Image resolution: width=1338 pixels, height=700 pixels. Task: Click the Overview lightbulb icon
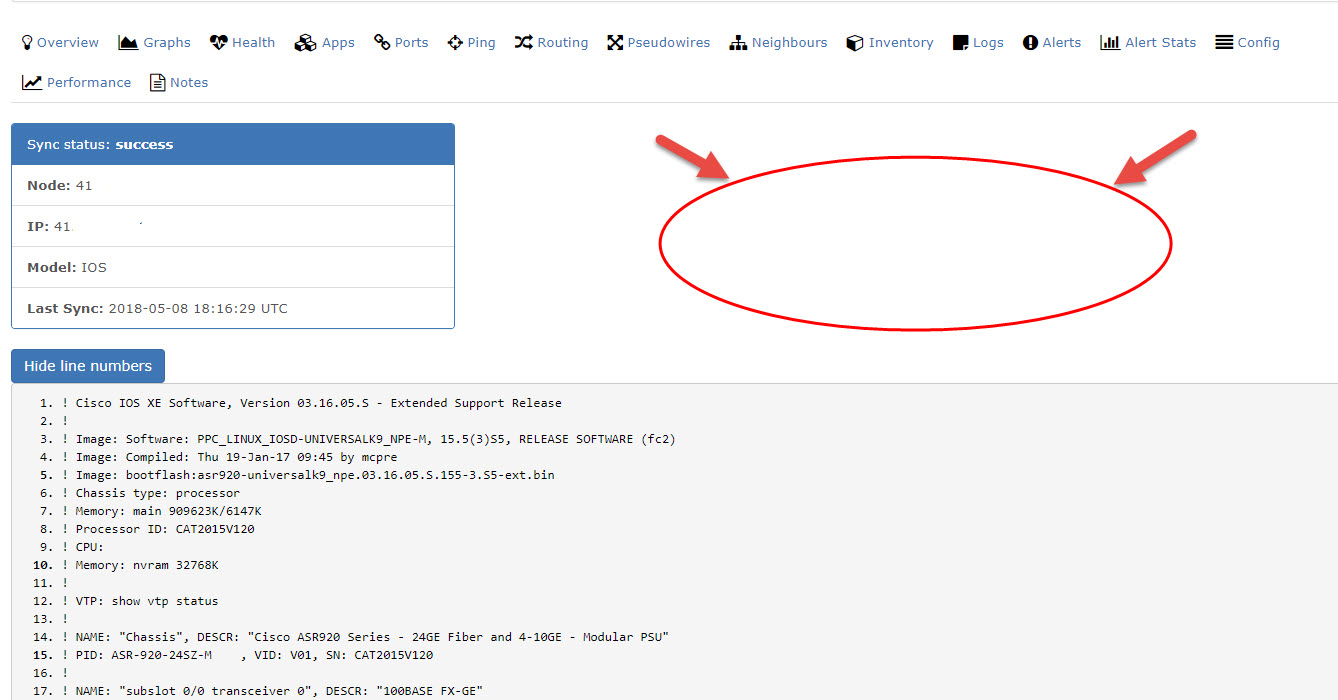click(x=27, y=42)
